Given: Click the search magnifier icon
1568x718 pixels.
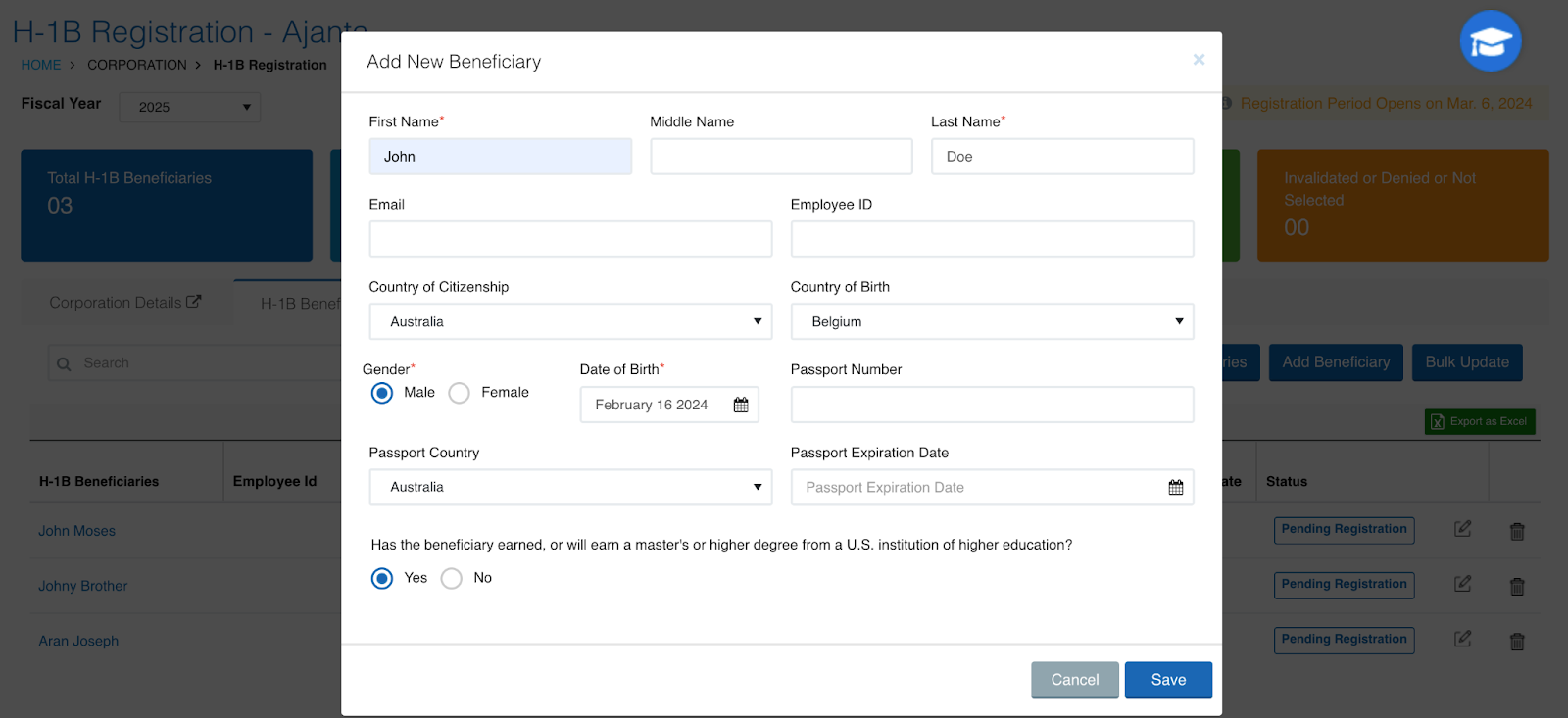Looking at the screenshot, I should pos(64,363).
